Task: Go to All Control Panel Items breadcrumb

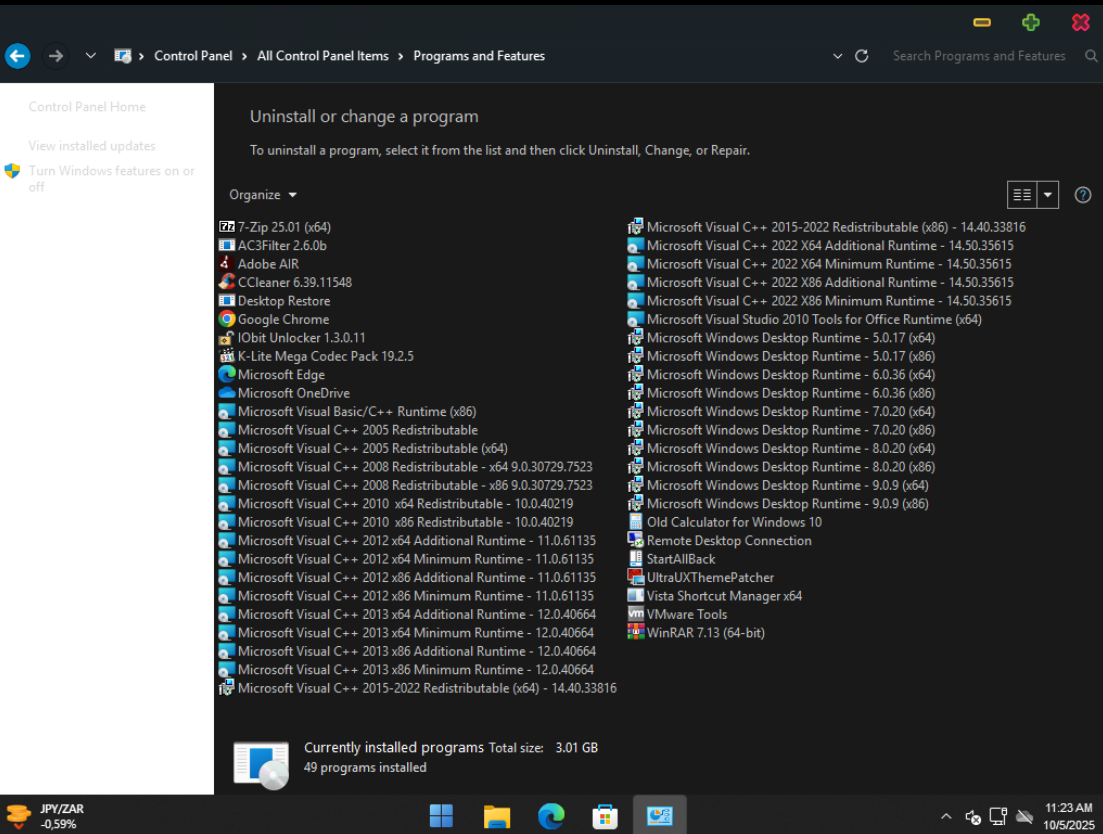Action: click(322, 56)
